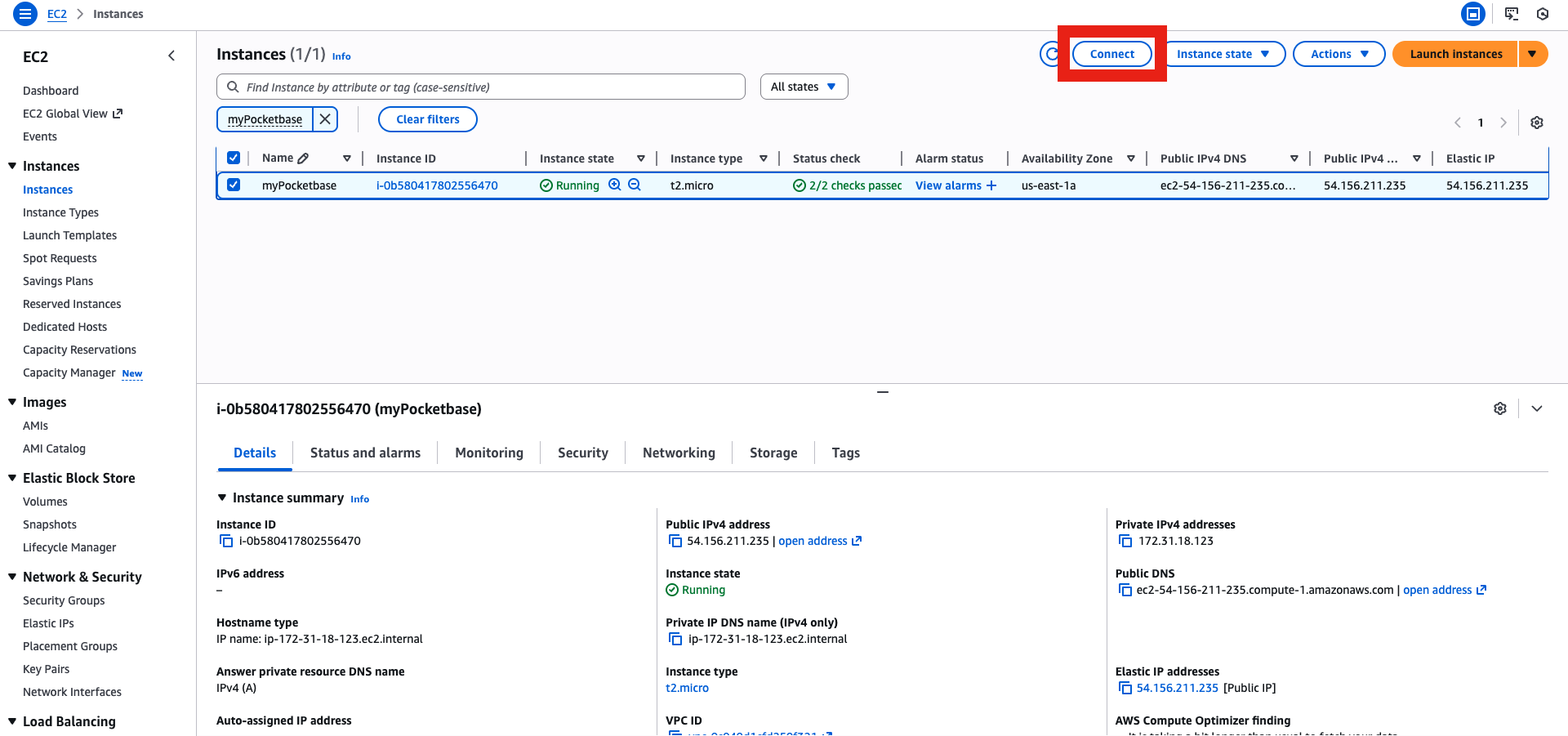Uncheck the myPocketbase instance row checkbox
Viewport: 1568px width, 736px height.
pyautogui.click(x=234, y=185)
